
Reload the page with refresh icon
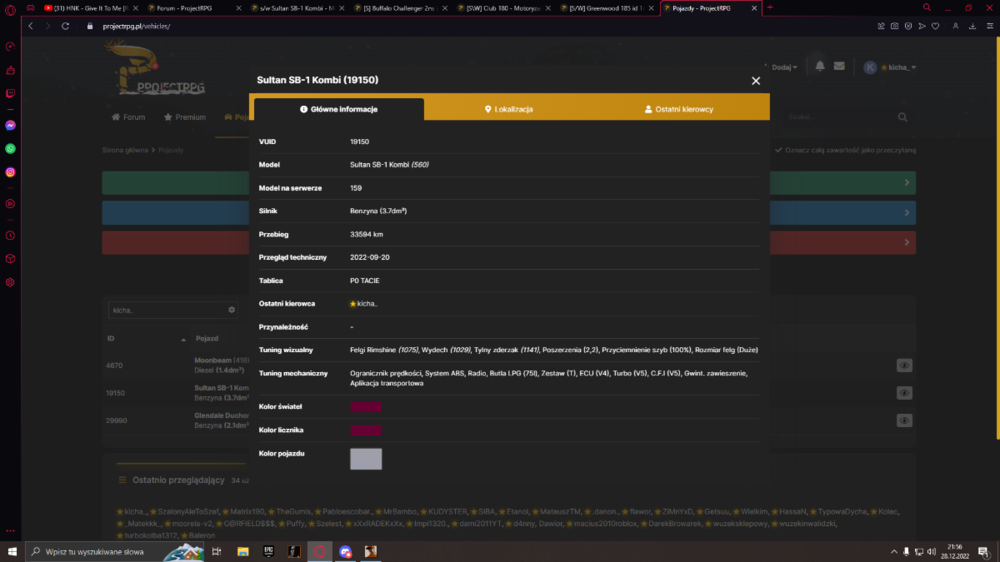65,26
